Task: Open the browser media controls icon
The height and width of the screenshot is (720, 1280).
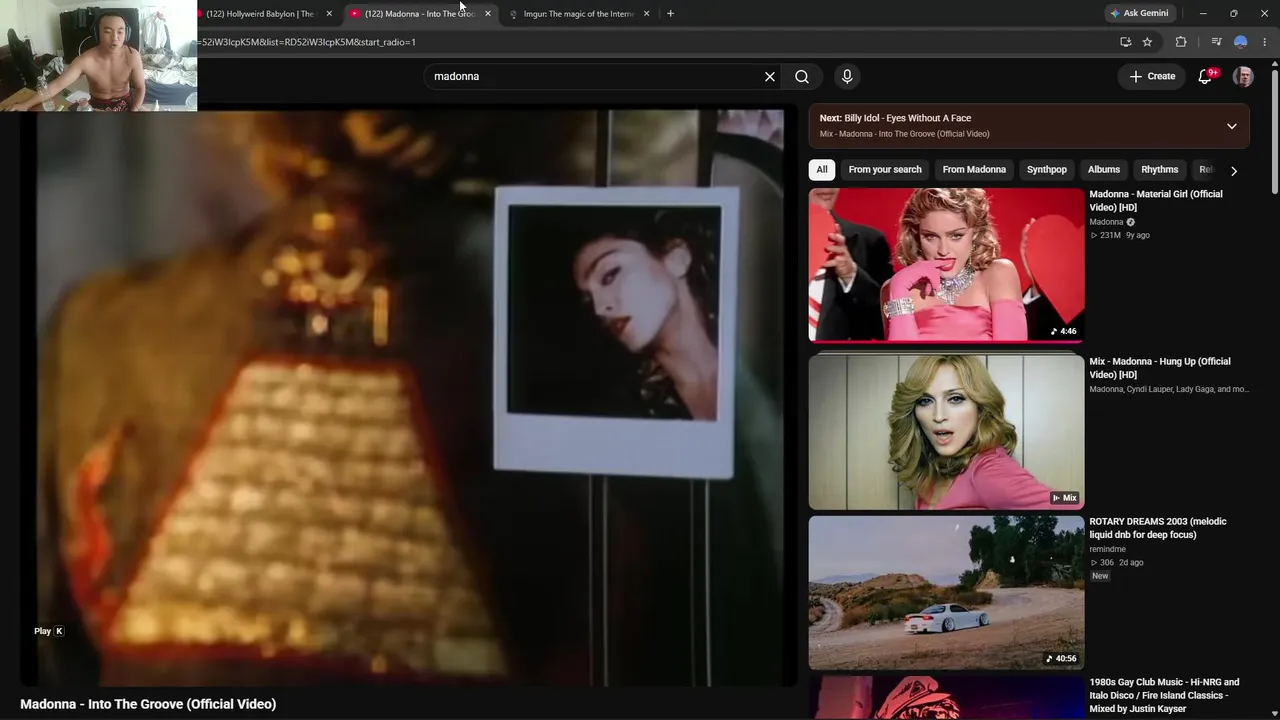Action: (x=1216, y=42)
